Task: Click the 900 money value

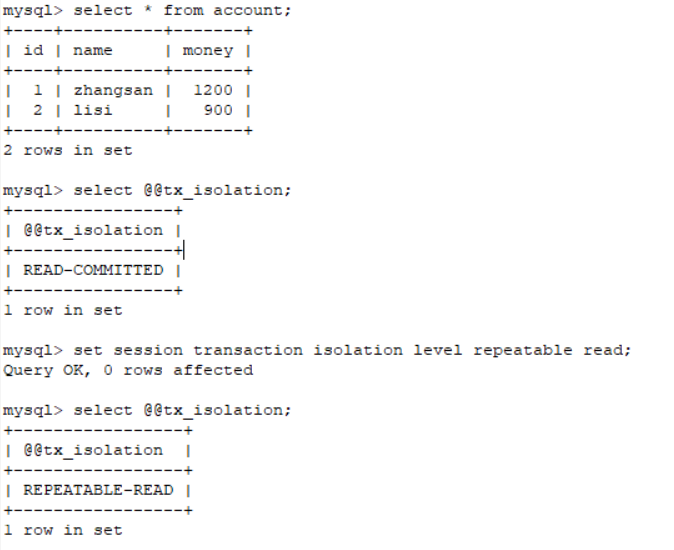Action: [x=218, y=110]
